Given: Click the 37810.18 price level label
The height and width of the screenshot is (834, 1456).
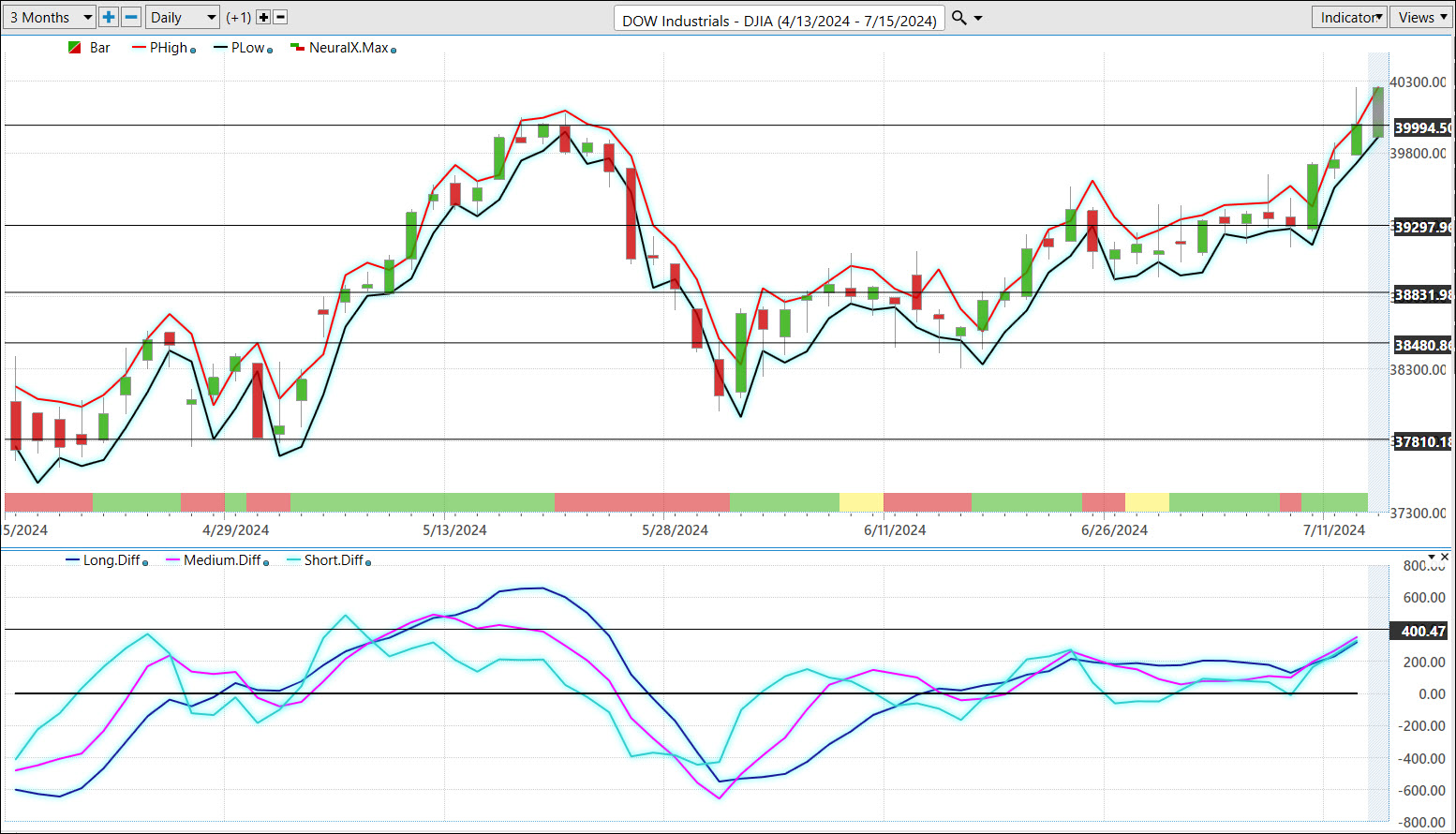Looking at the screenshot, I should pos(1422,441).
